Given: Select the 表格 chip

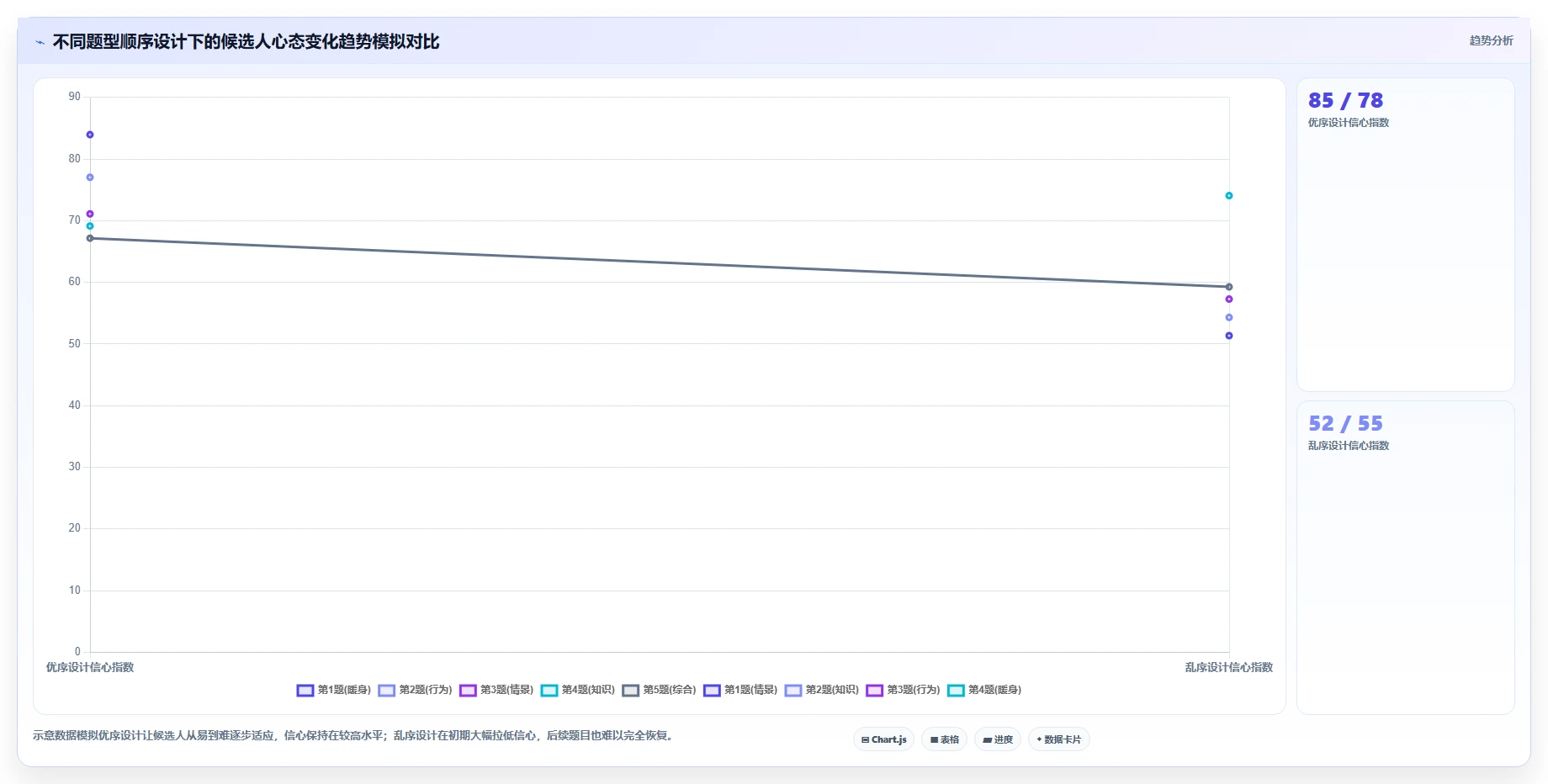Looking at the screenshot, I should 945,739.
